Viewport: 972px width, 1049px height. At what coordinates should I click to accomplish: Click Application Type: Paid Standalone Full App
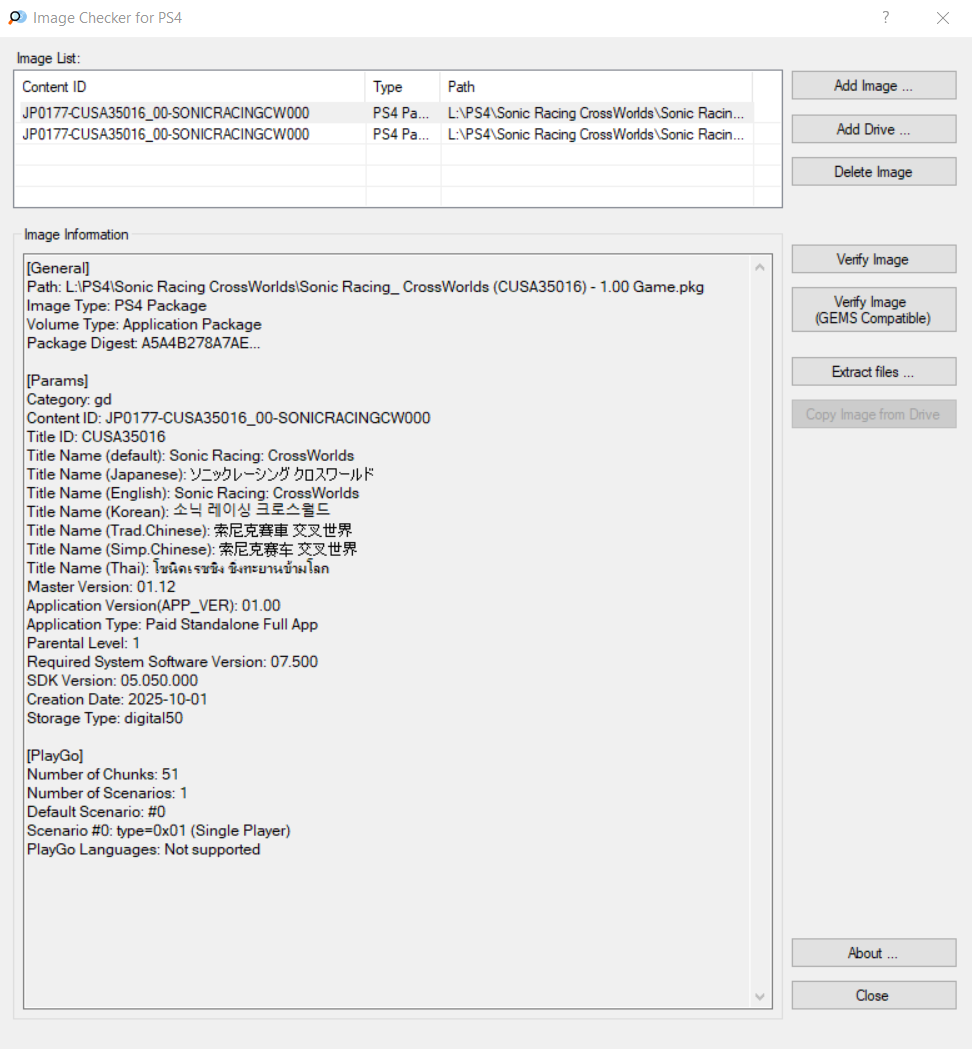click(172, 624)
